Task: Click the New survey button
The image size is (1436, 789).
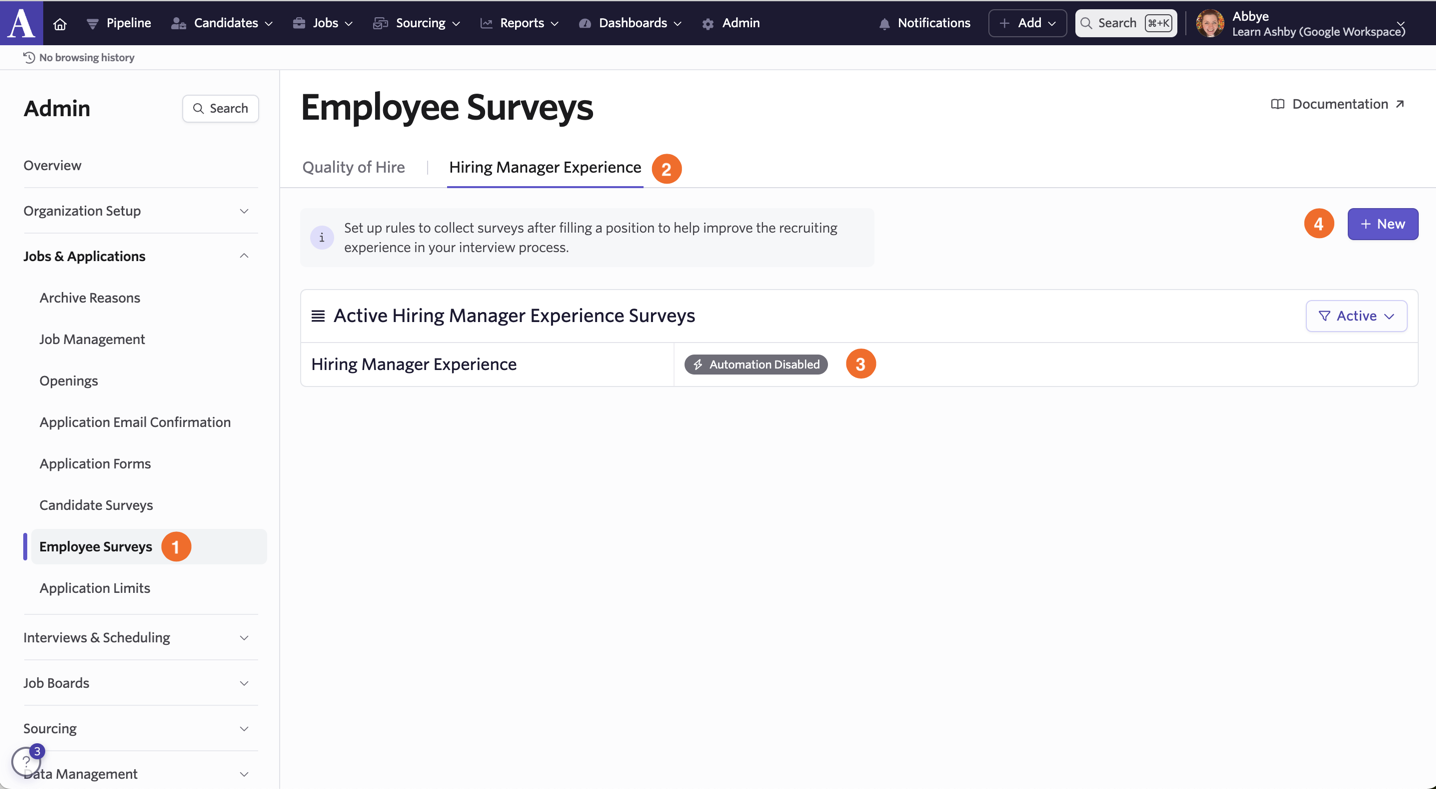Action: click(1382, 224)
